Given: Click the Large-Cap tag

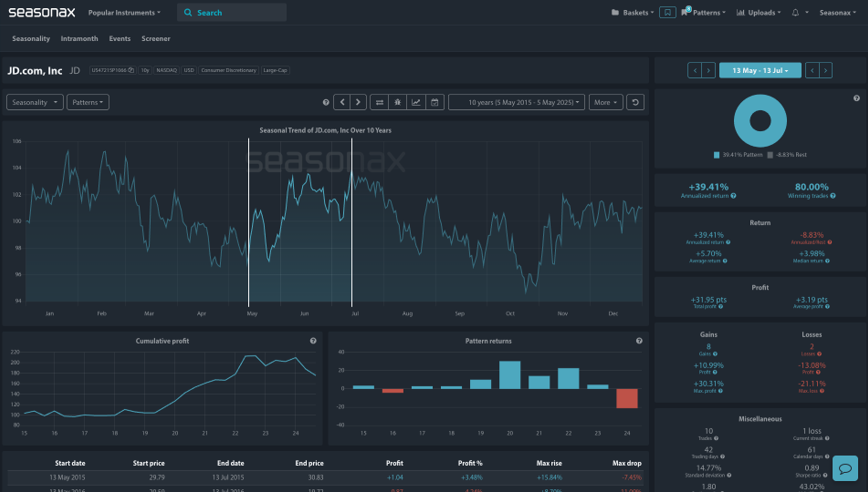Looking at the screenshot, I should pyautogui.click(x=275, y=70).
